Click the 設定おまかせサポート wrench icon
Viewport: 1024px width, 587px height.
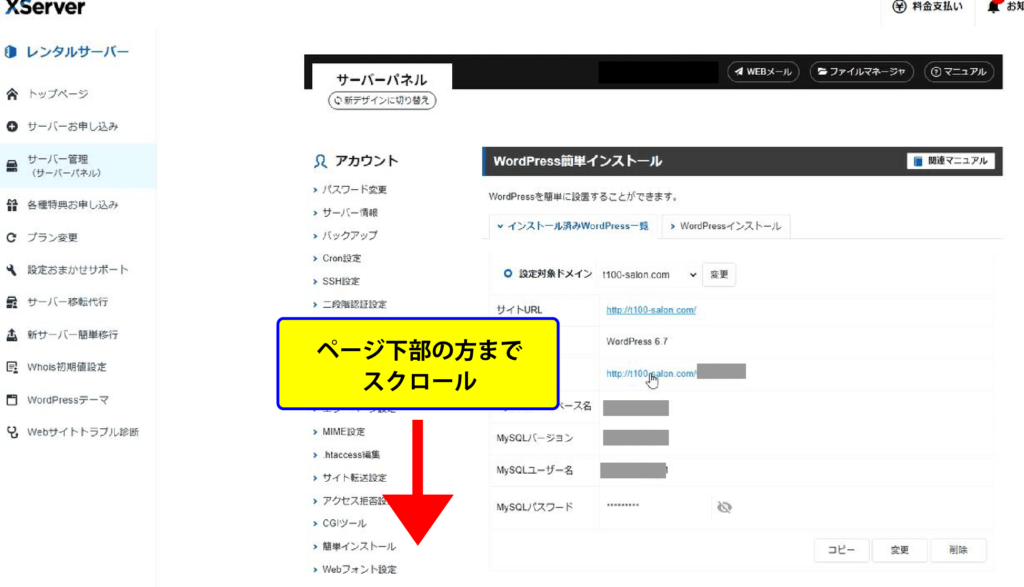12,270
